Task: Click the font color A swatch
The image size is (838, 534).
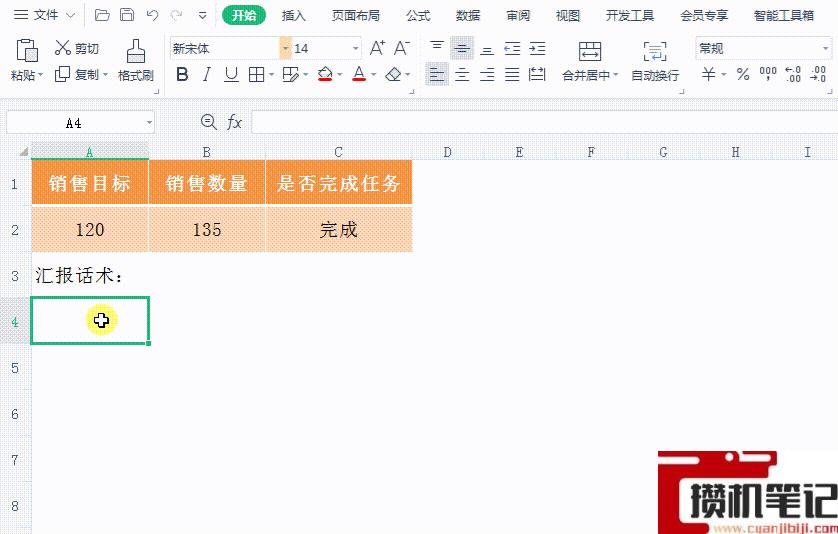Action: 359,74
